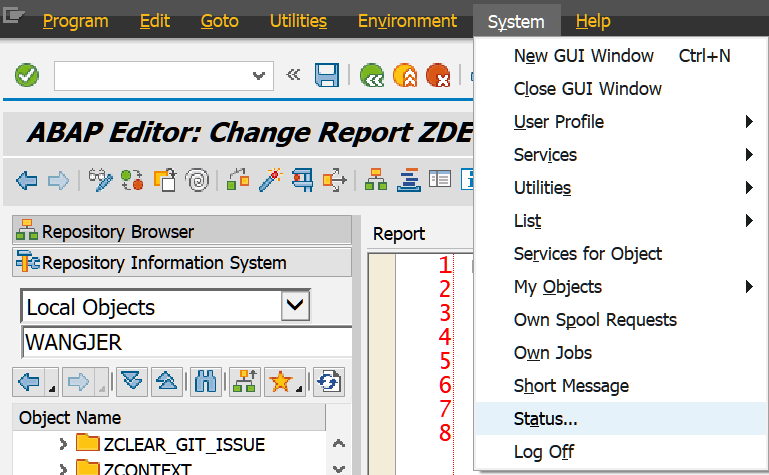The width and height of the screenshot is (769, 475).
Task: Find with binoculars icon in object list
Action: pos(205,381)
